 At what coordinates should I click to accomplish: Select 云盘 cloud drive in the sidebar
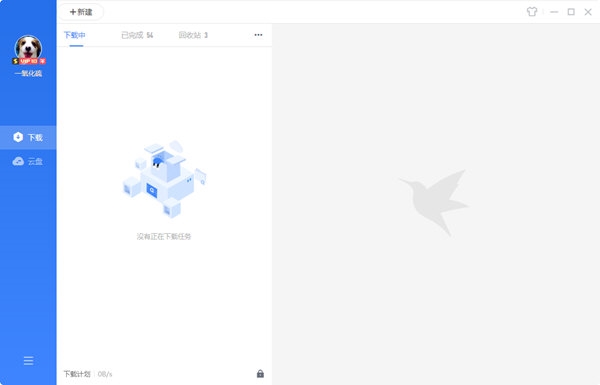point(28,161)
